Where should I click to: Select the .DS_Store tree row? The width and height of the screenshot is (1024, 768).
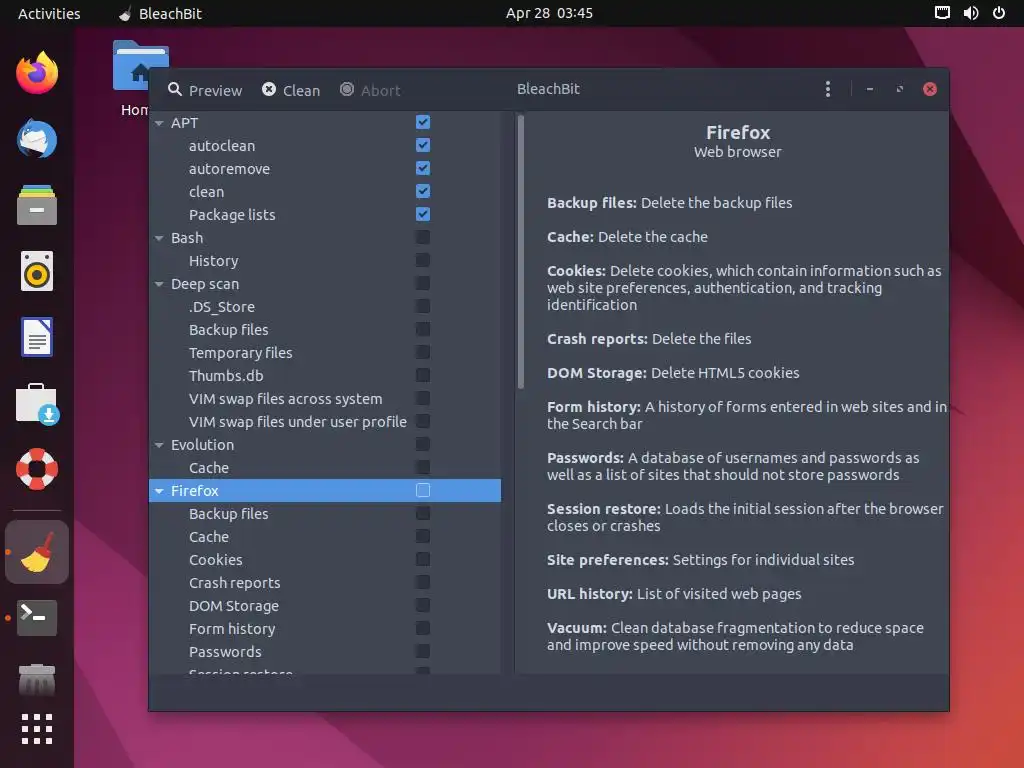pos(325,306)
